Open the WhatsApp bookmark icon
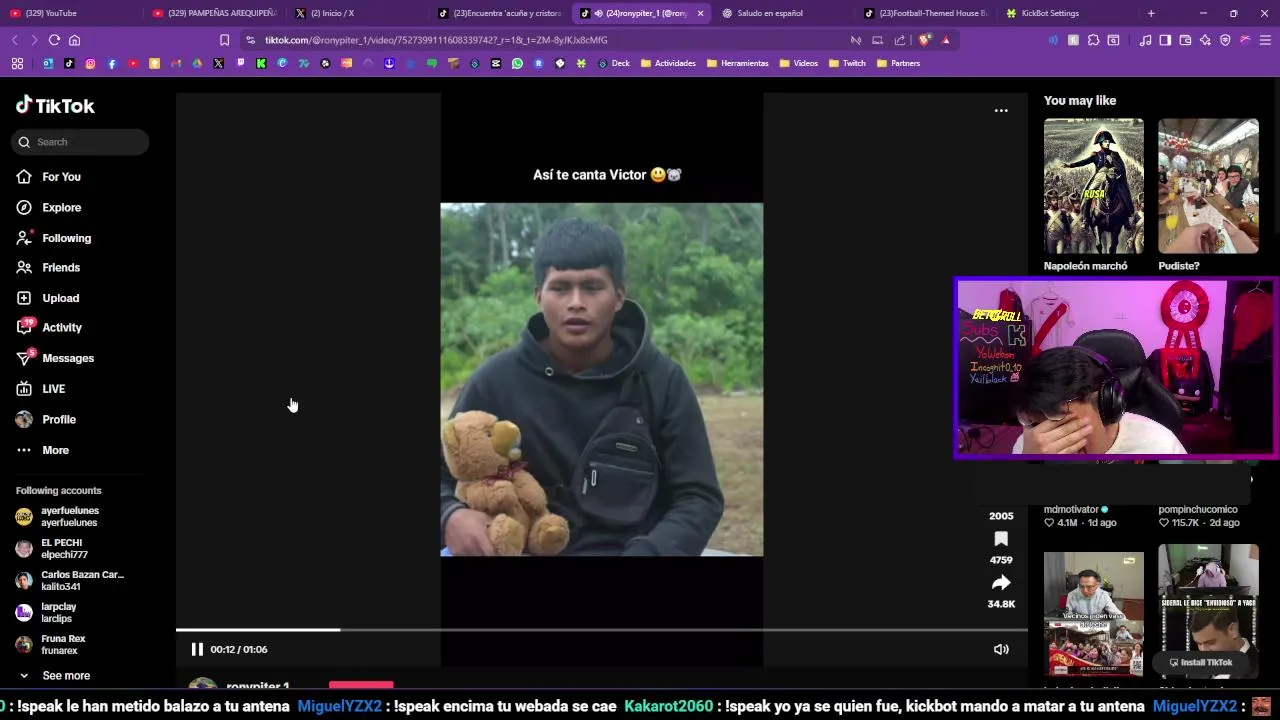Viewport: 1280px width, 720px height. (517, 63)
